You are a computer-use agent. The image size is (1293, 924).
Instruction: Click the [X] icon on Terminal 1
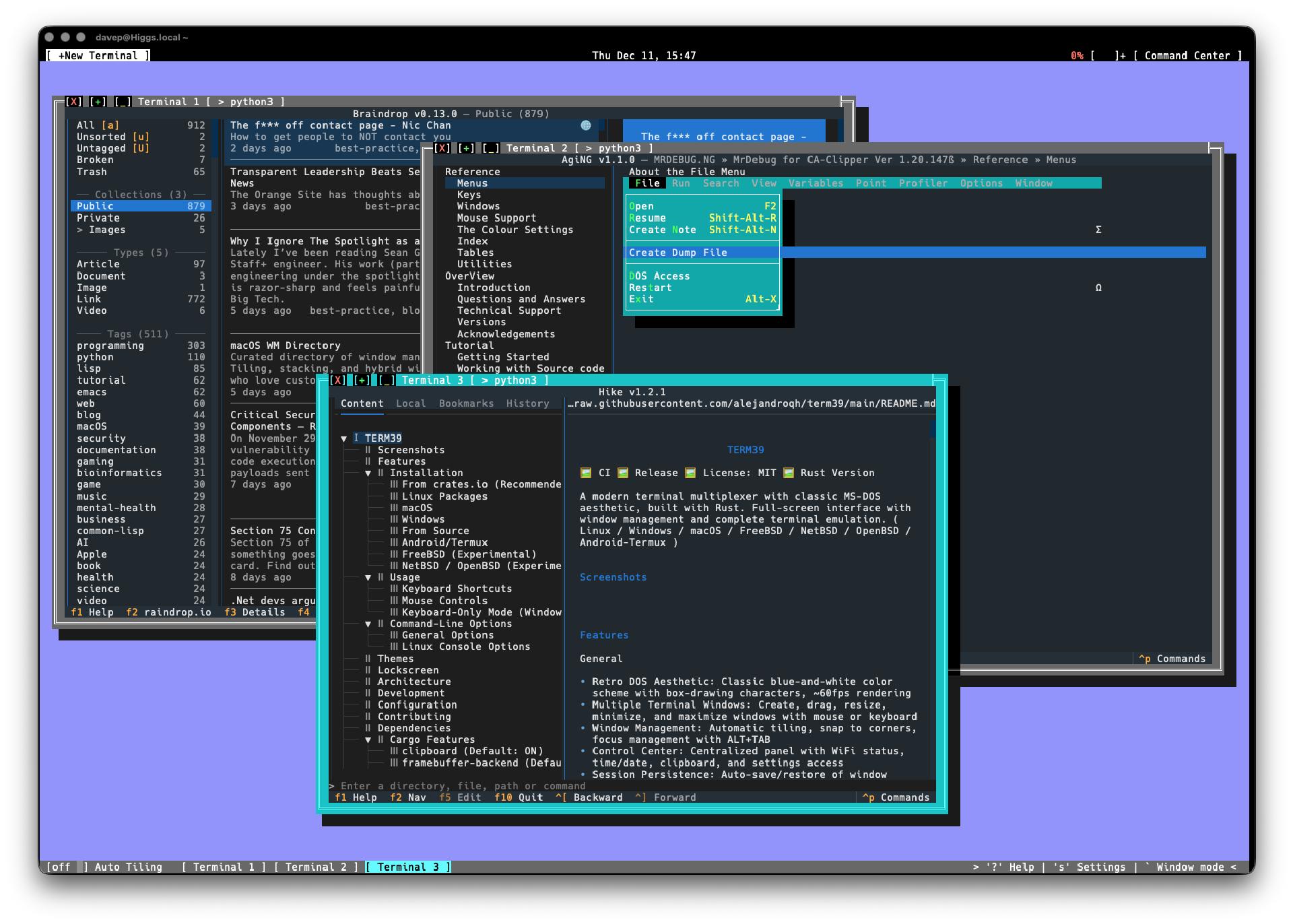click(74, 102)
